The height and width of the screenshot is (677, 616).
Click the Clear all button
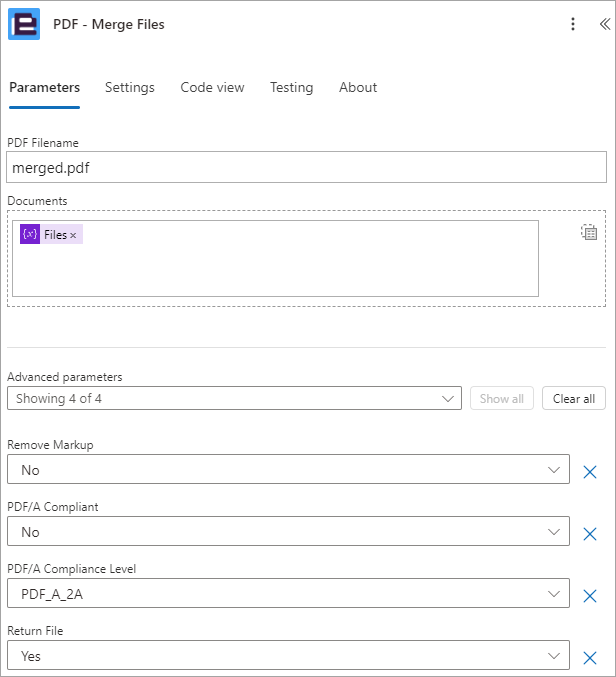click(x=574, y=398)
